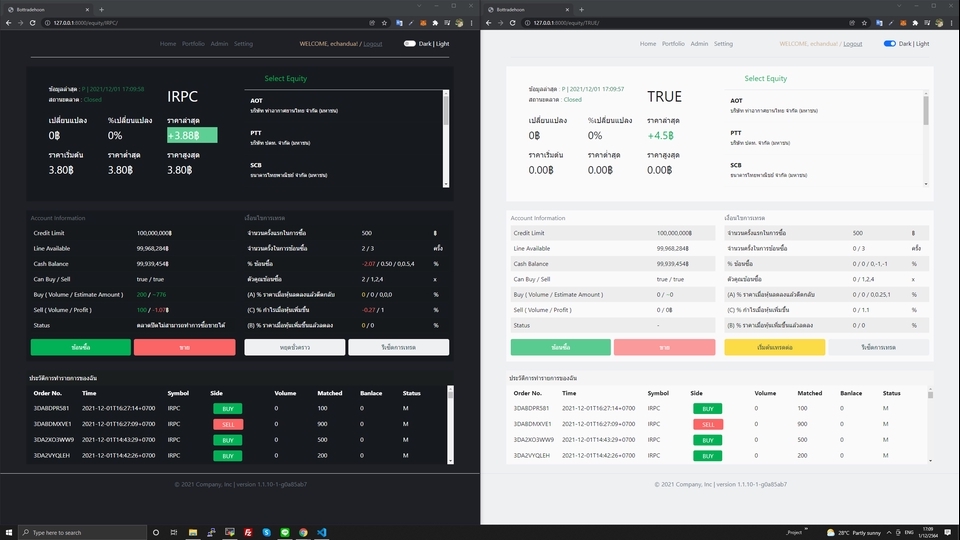Open Portfolio menu in left window
This screenshot has height=540, width=960.
(x=193, y=44)
